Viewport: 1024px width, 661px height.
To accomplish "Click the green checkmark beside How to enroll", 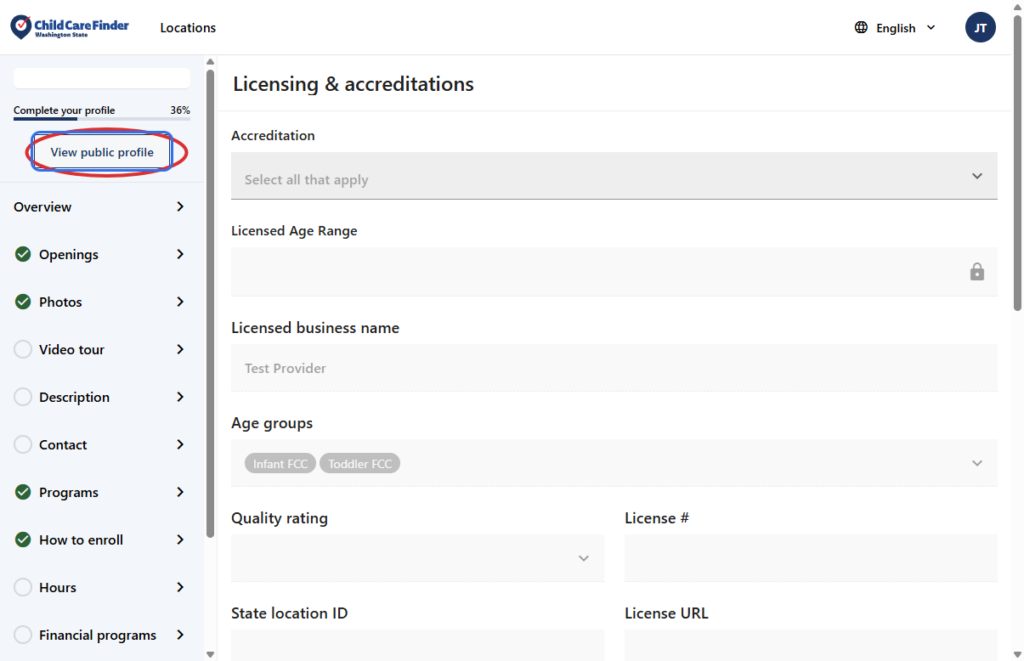I will pyautogui.click(x=23, y=540).
